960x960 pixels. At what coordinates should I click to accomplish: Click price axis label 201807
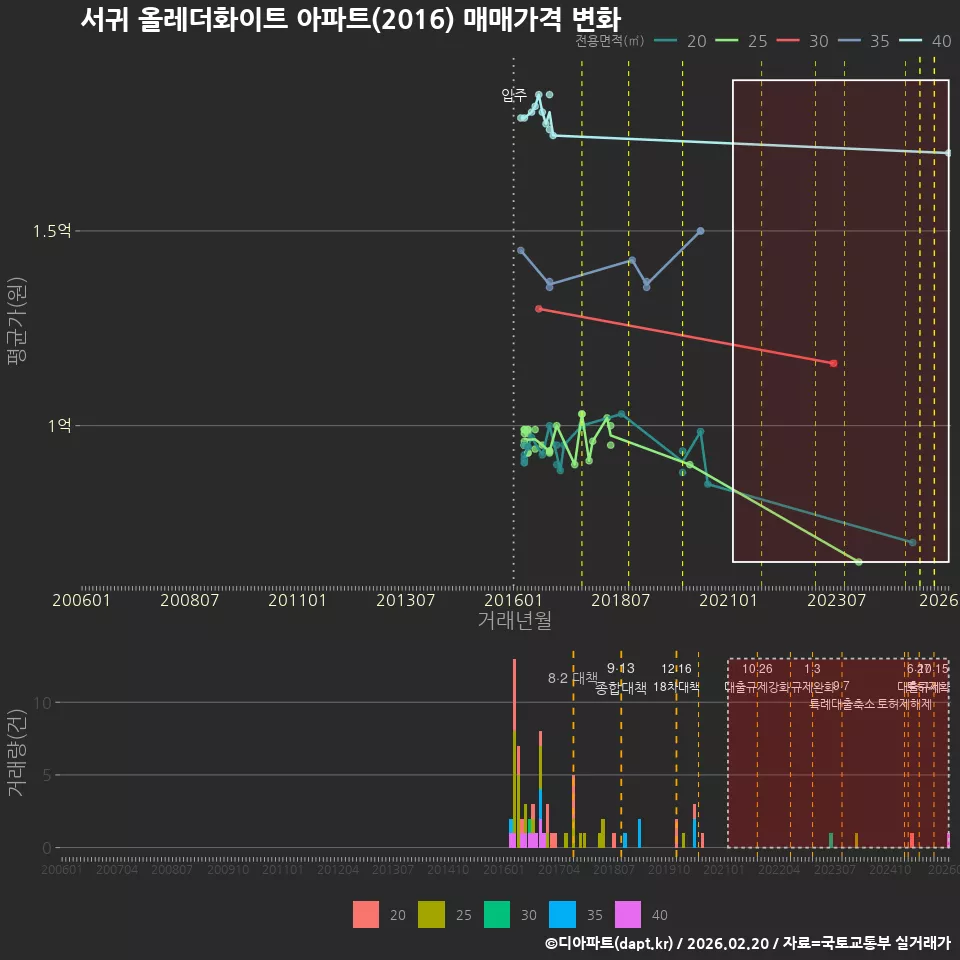pos(621,600)
